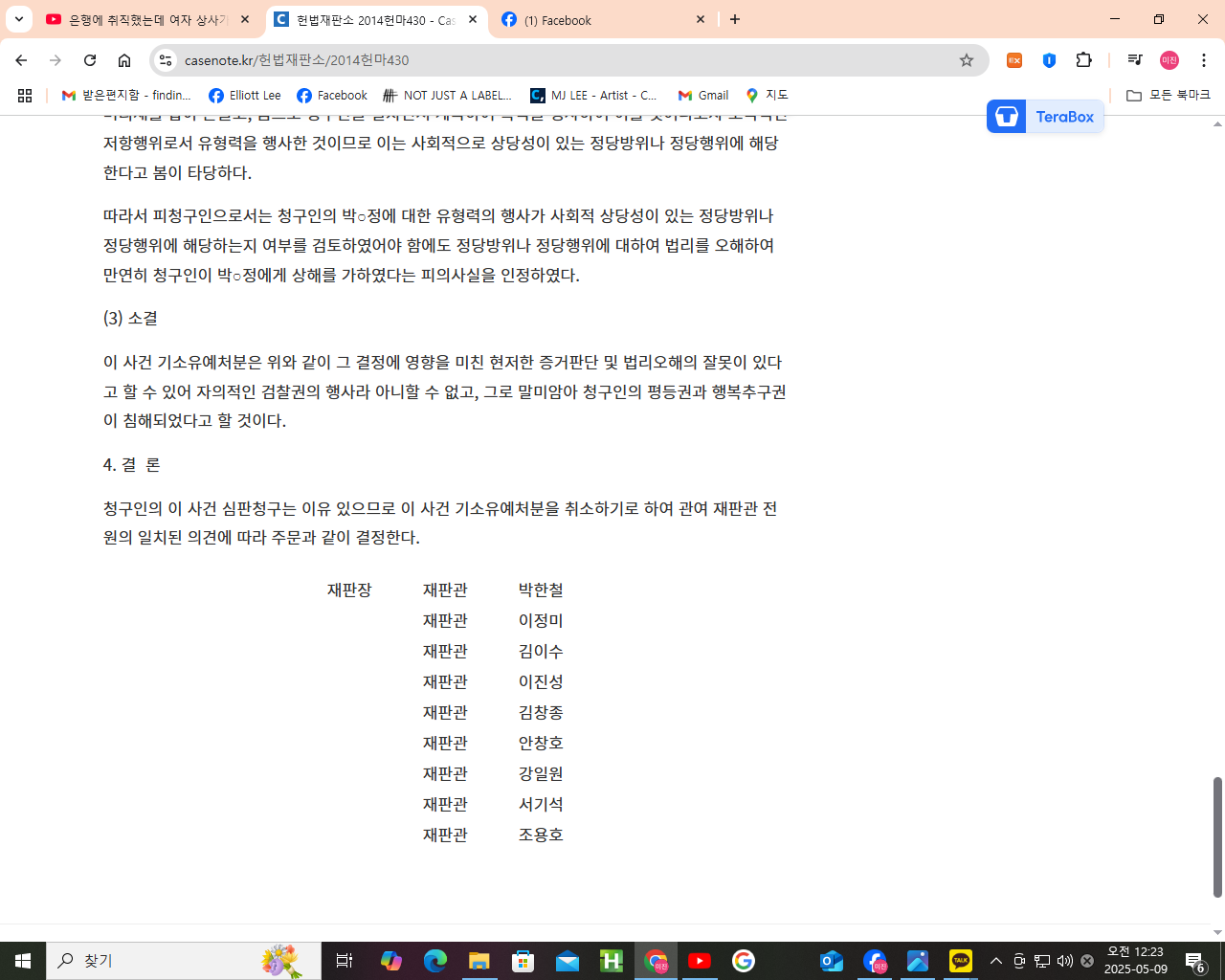Open the orange extension icon

[1014, 60]
